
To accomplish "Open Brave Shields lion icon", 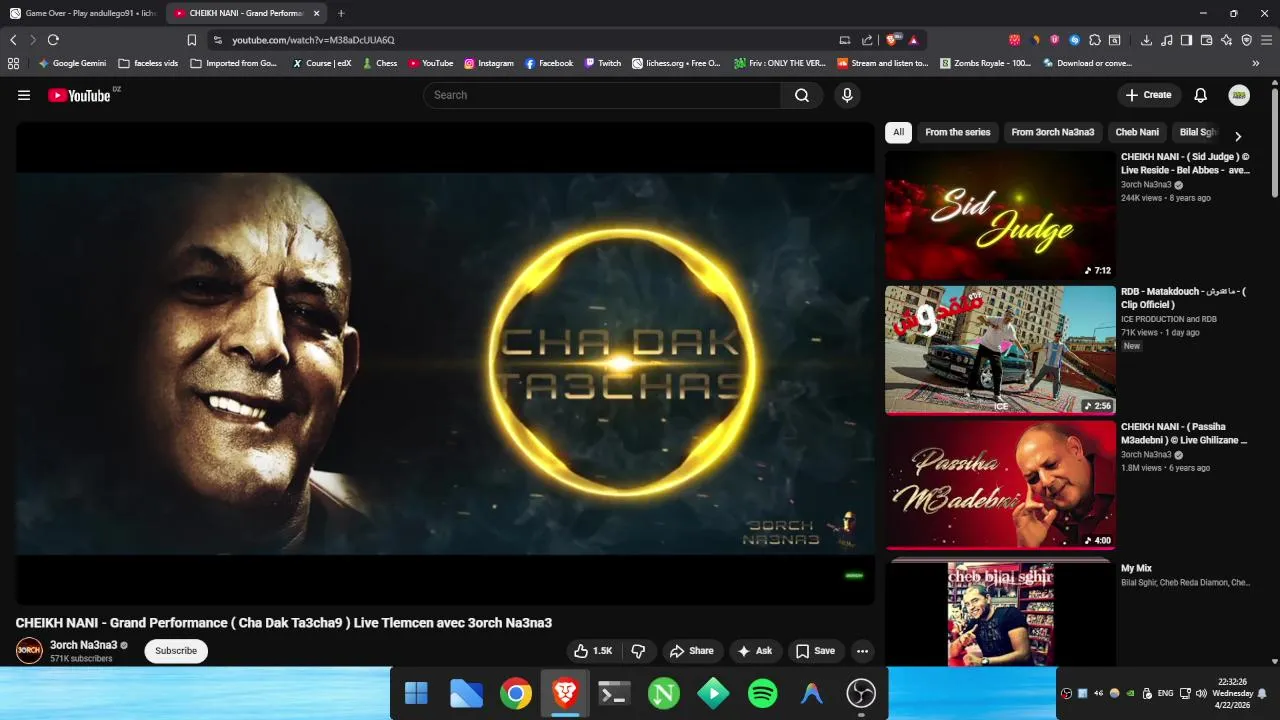I will pos(893,40).
